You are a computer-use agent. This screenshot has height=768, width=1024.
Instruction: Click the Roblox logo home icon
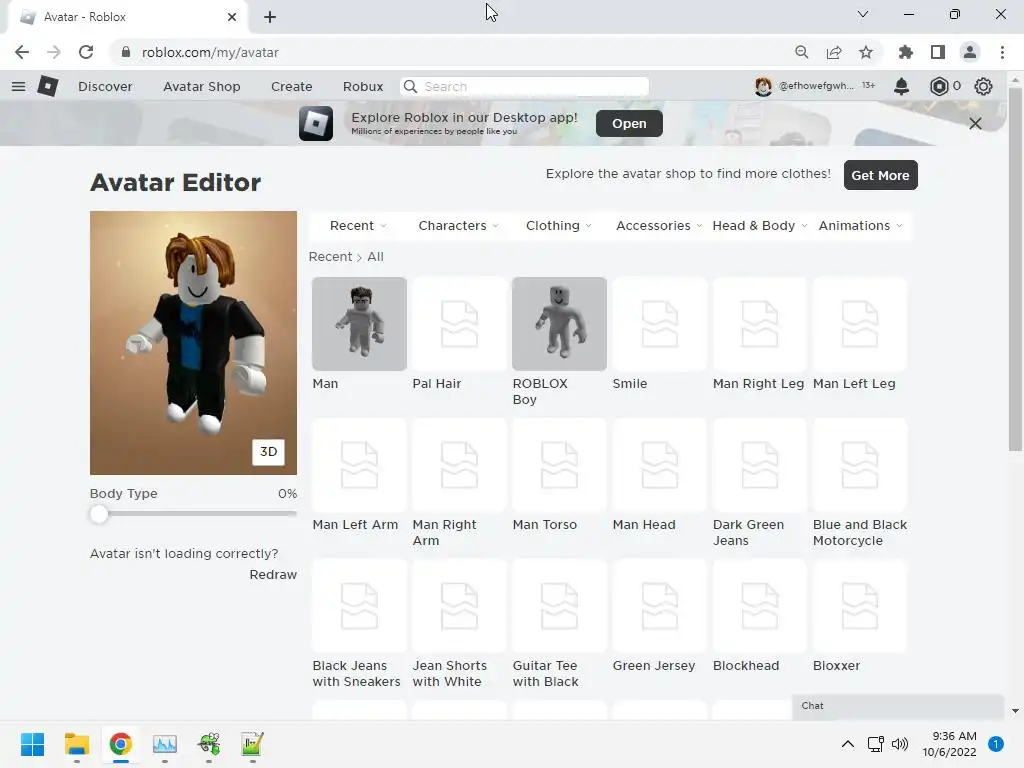click(48, 86)
